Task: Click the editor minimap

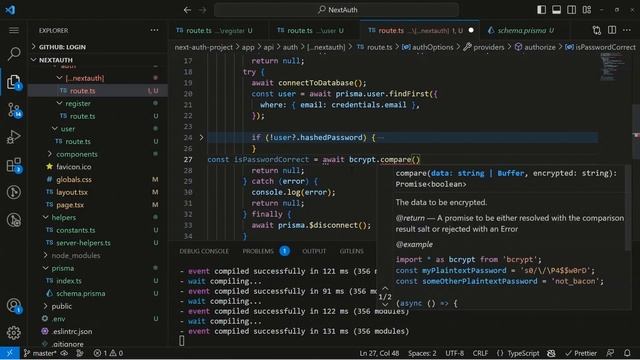Action: (x=614, y=67)
